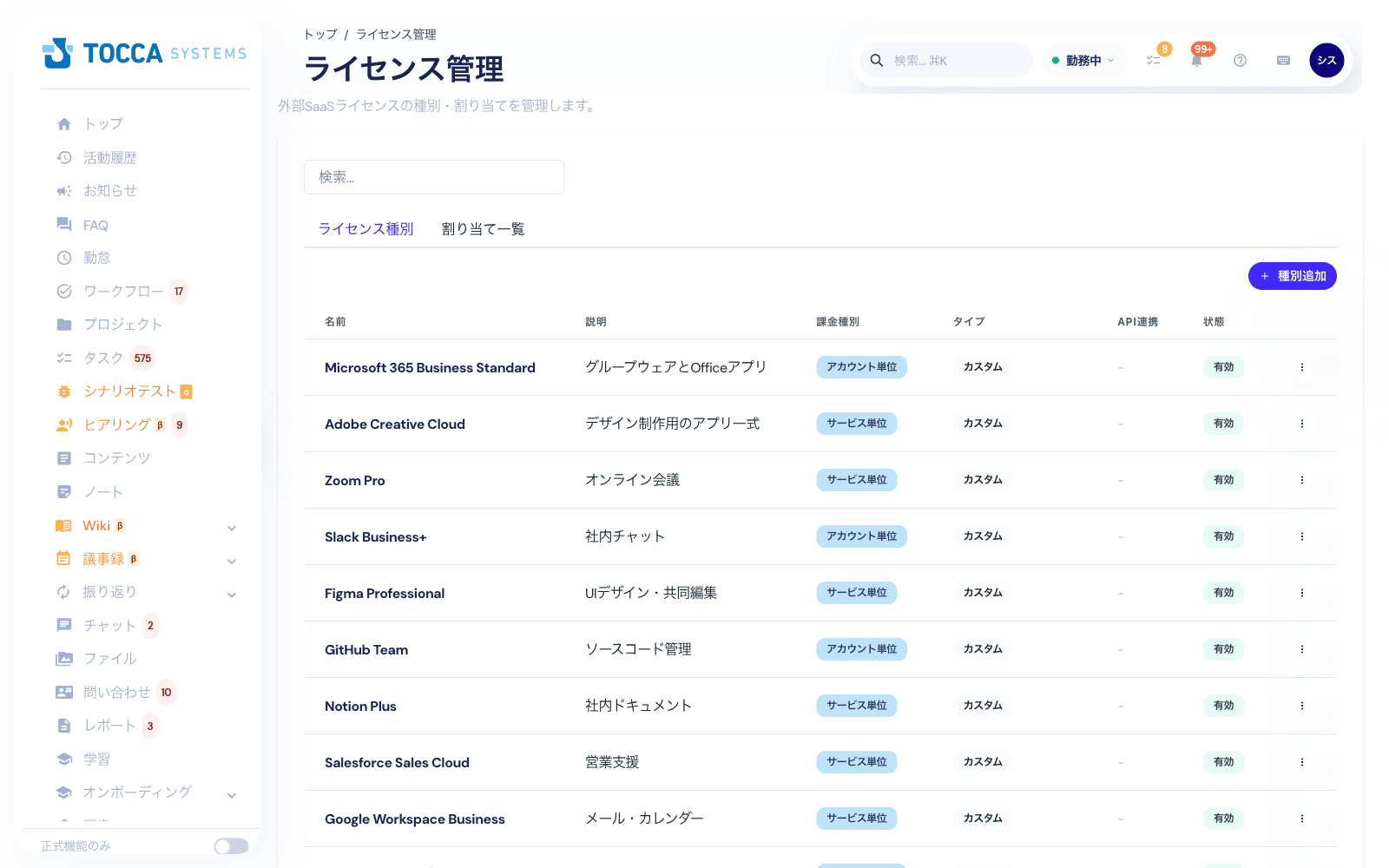Click 有効 status in Zoom Pro row

click(1224, 480)
